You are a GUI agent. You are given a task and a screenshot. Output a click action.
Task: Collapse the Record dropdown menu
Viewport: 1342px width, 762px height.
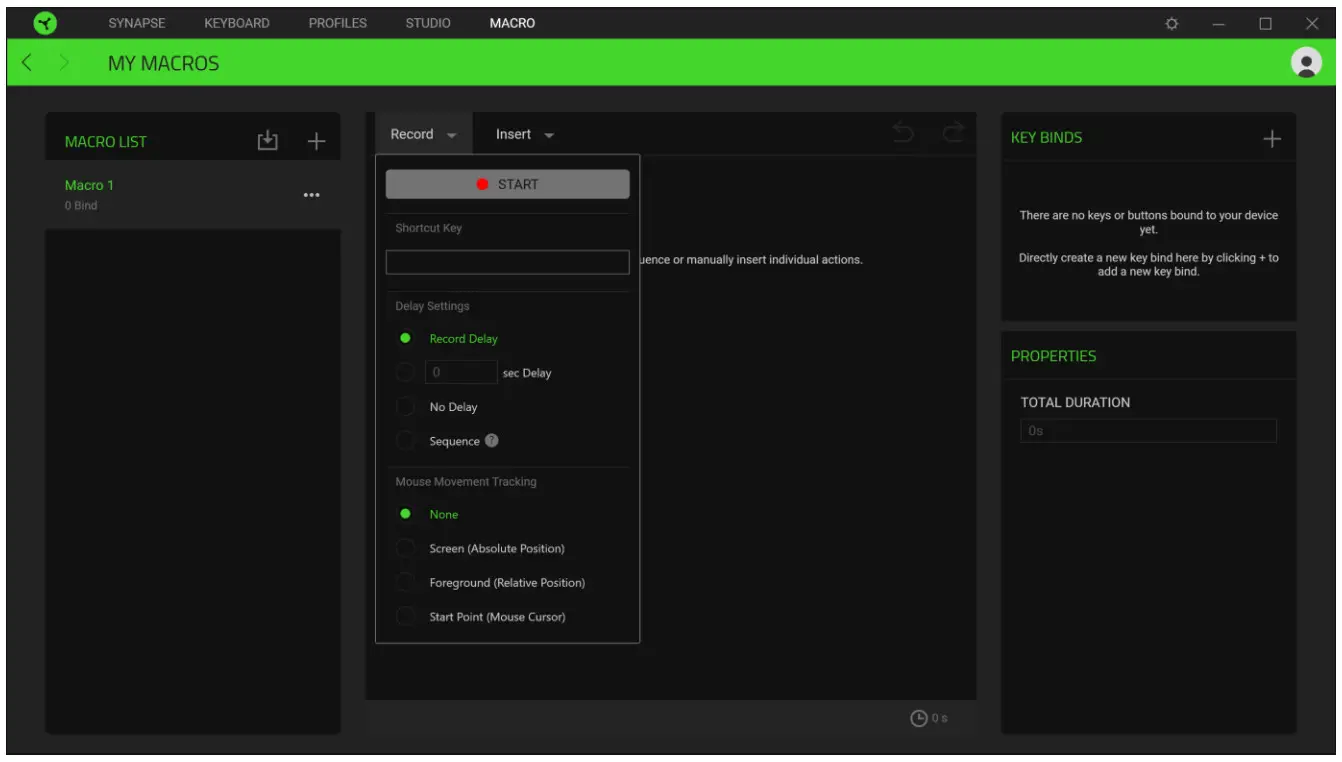[422, 135]
